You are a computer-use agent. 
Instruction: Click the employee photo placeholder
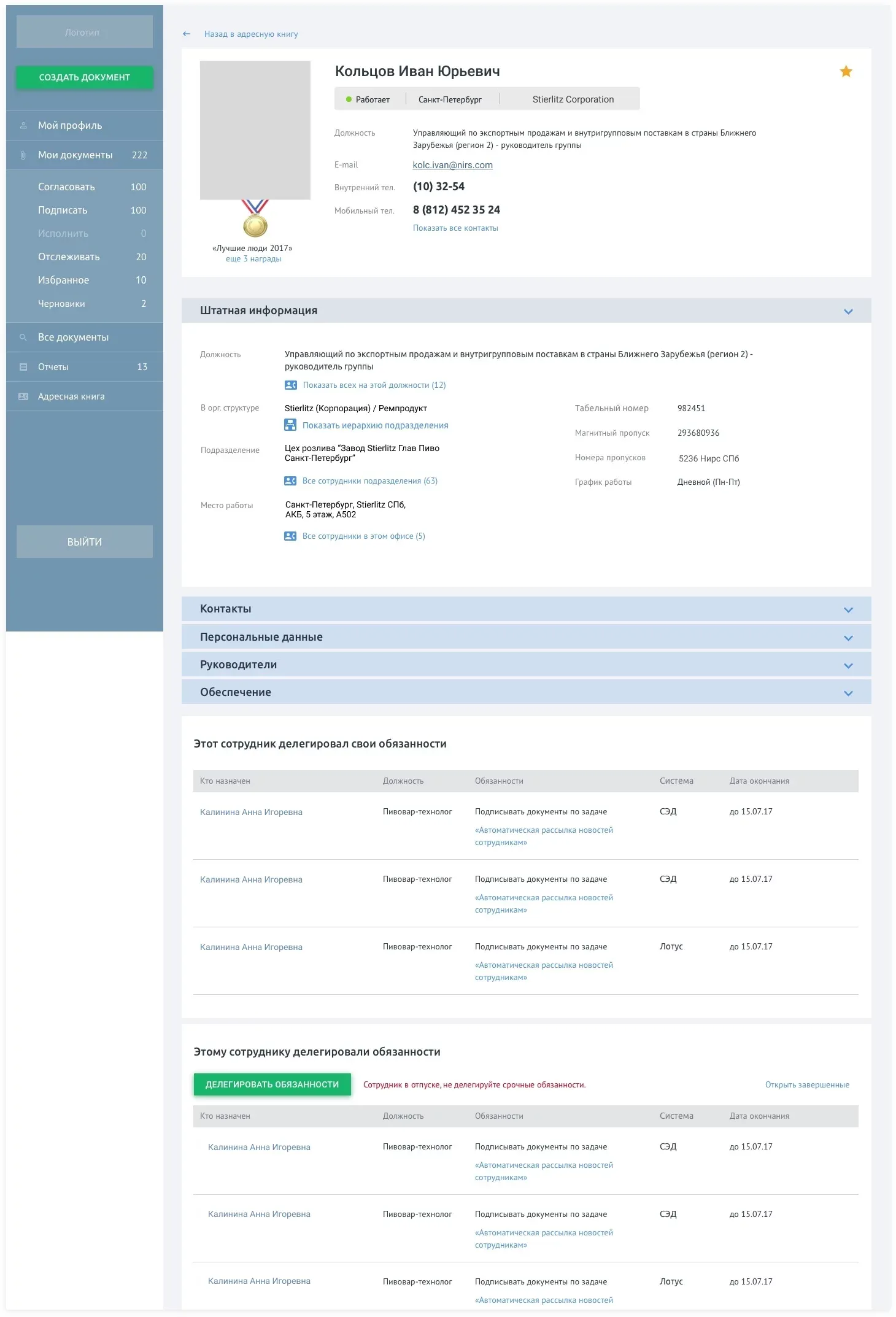point(255,130)
